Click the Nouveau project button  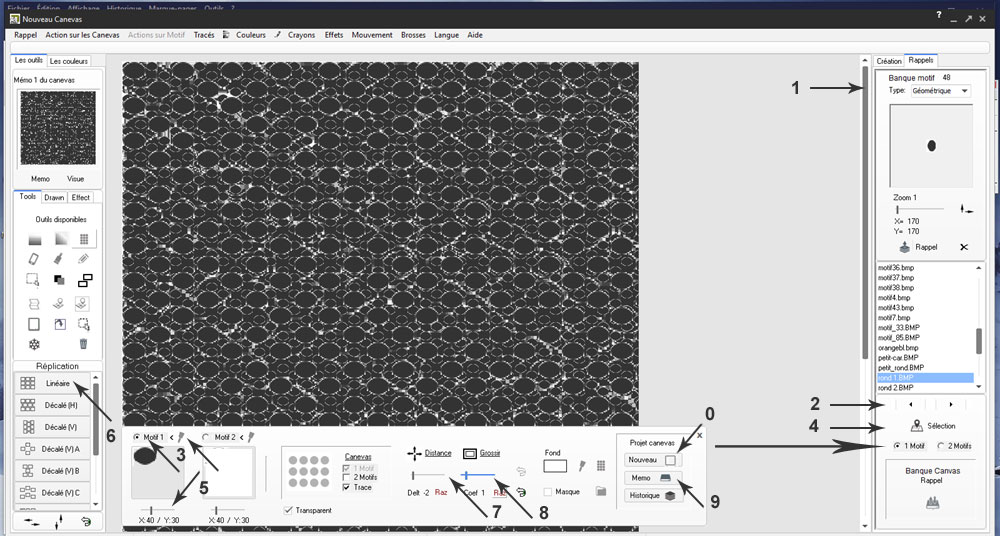click(x=652, y=460)
